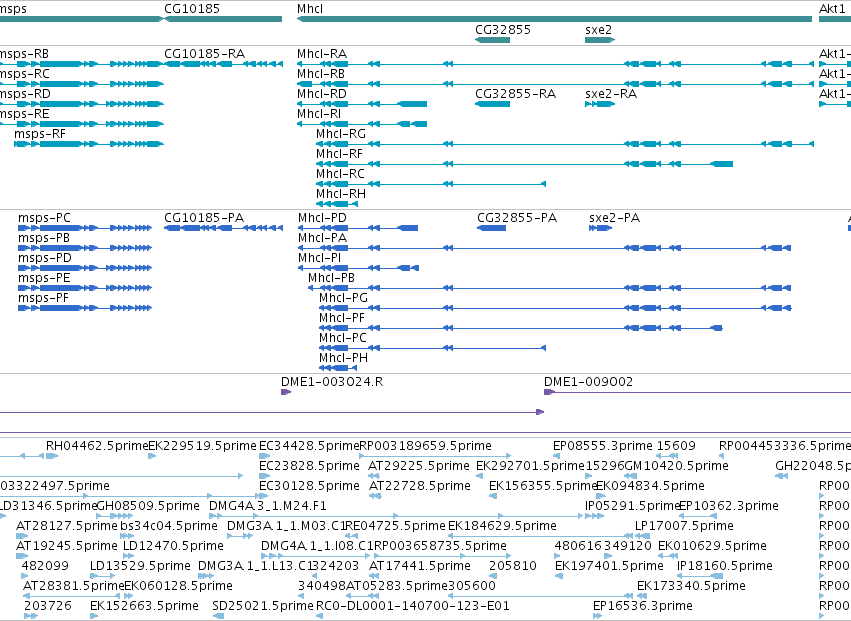Click transcript CG32855-RA label
Viewport: 851px width, 621px height.
[515, 94]
